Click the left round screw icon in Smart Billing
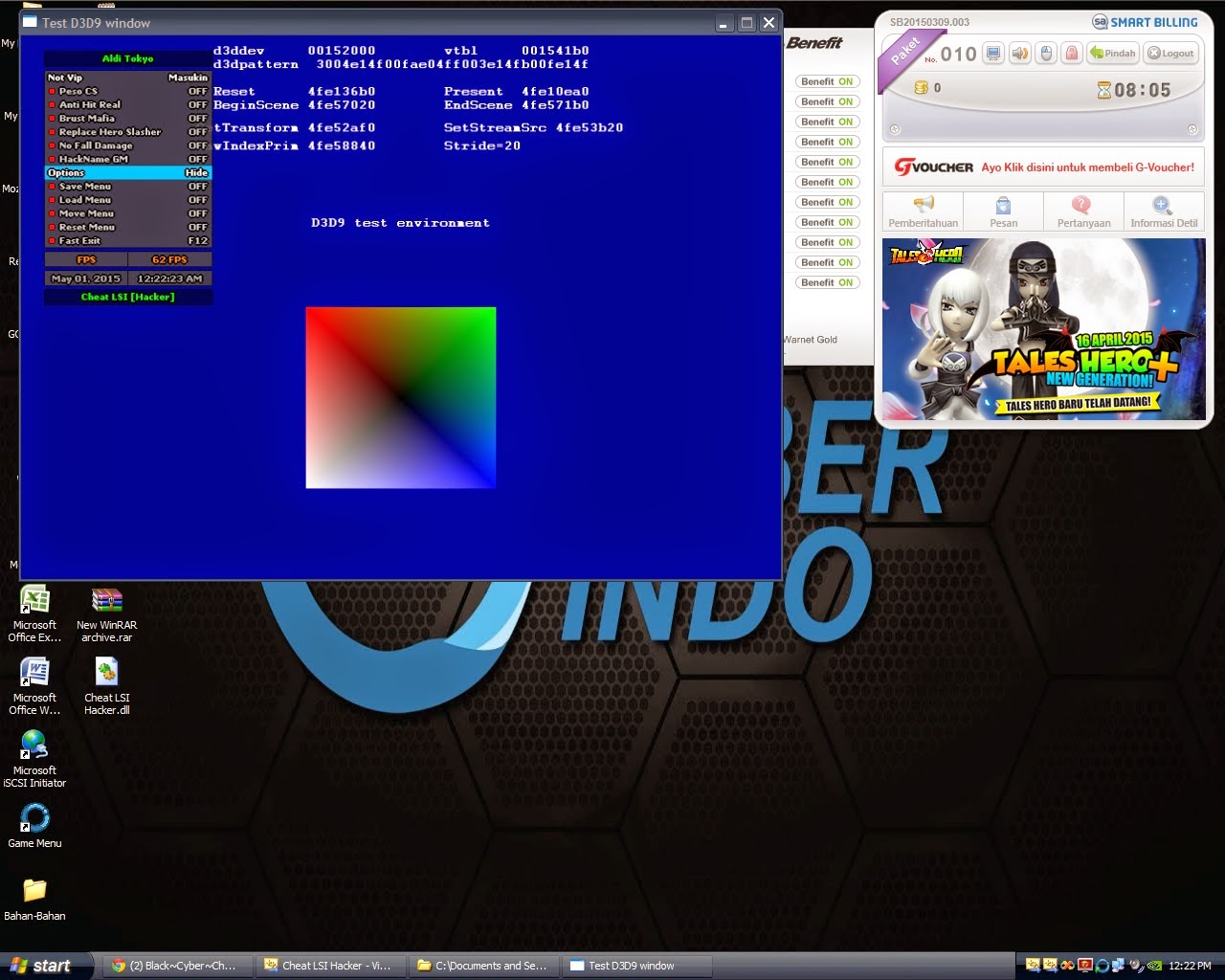The width and height of the screenshot is (1225, 980). pos(895,129)
